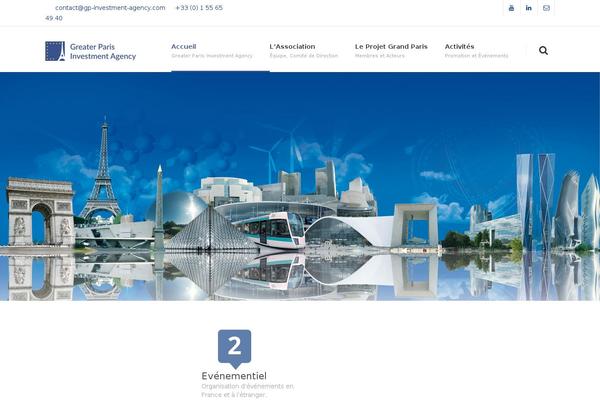Open the YouTube social icon
Viewport: 600px width, 400px height.
coord(511,8)
